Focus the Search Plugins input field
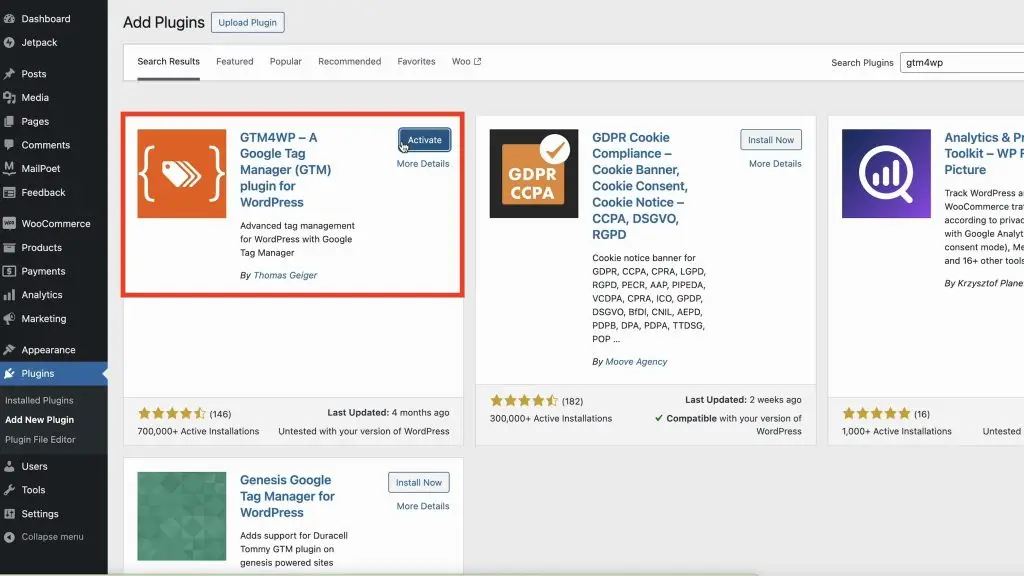This screenshot has height=576, width=1024. pos(960,63)
